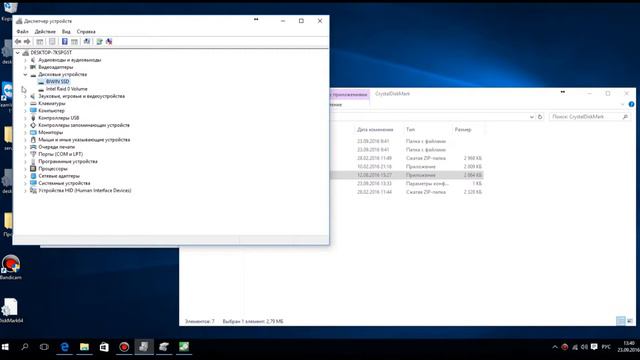Click the Forward arrow in Device Manager toolbar
The image size is (640, 360).
pos(27,42)
